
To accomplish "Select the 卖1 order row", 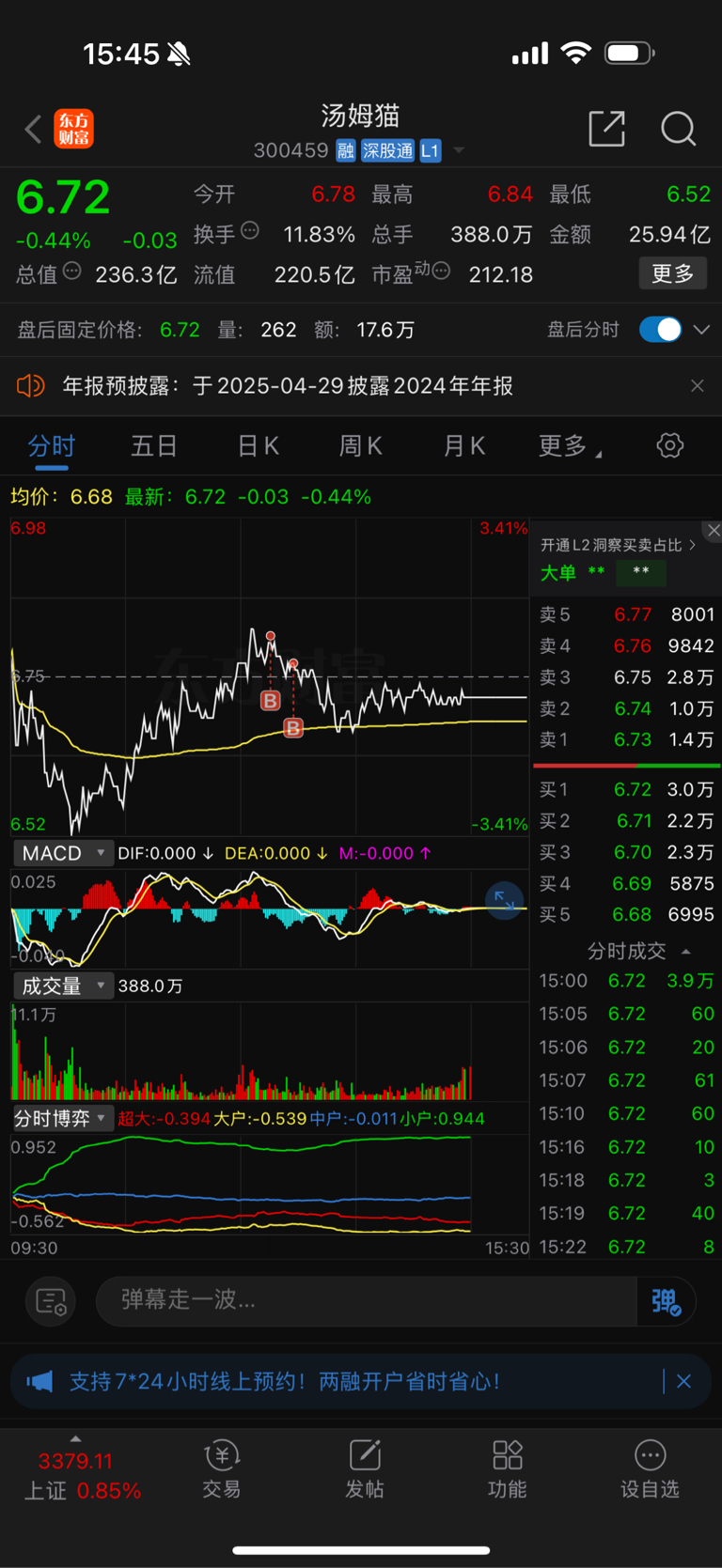I will click(x=626, y=740).
